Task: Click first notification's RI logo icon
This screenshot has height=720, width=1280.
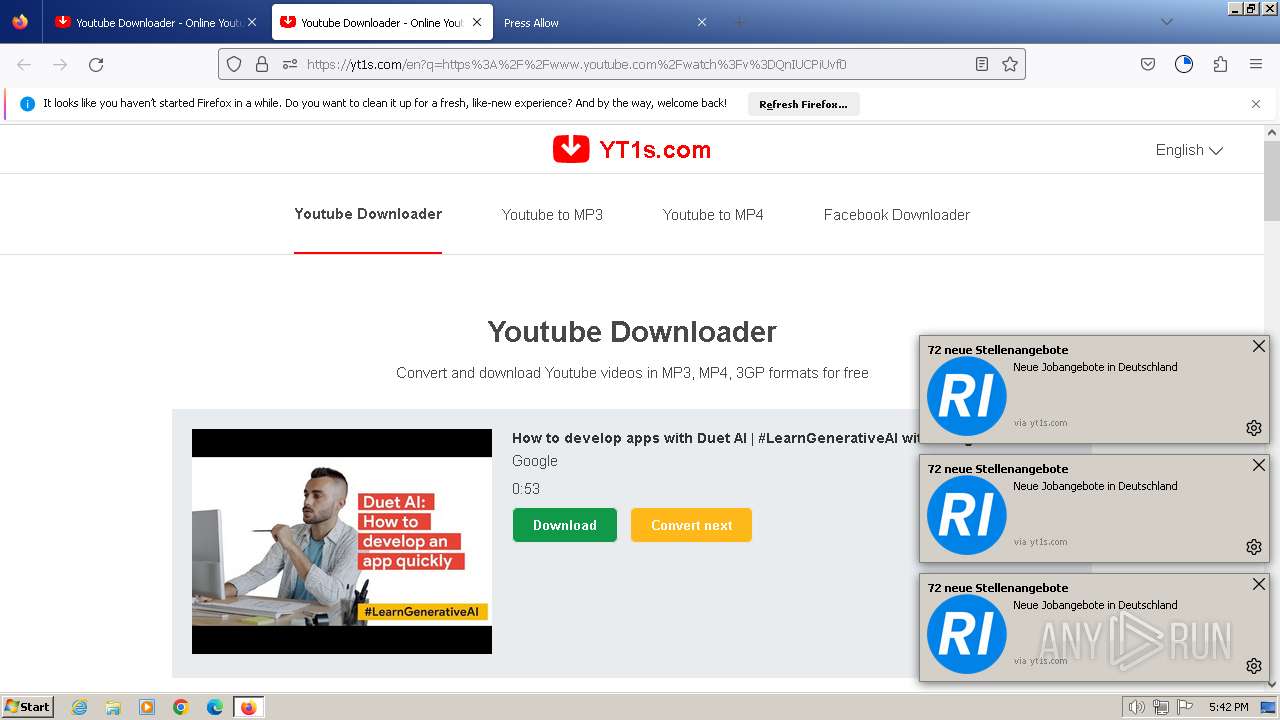Action: [x=966, y=396]
